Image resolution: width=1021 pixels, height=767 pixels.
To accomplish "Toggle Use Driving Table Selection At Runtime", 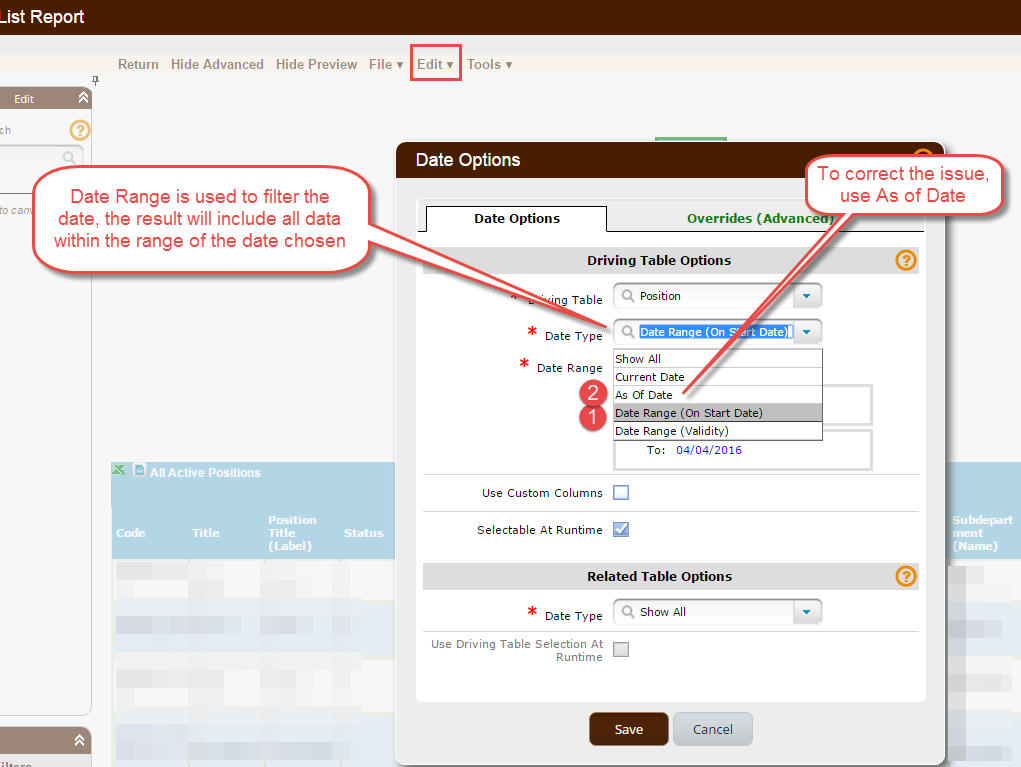I will (x=621, y=649).
